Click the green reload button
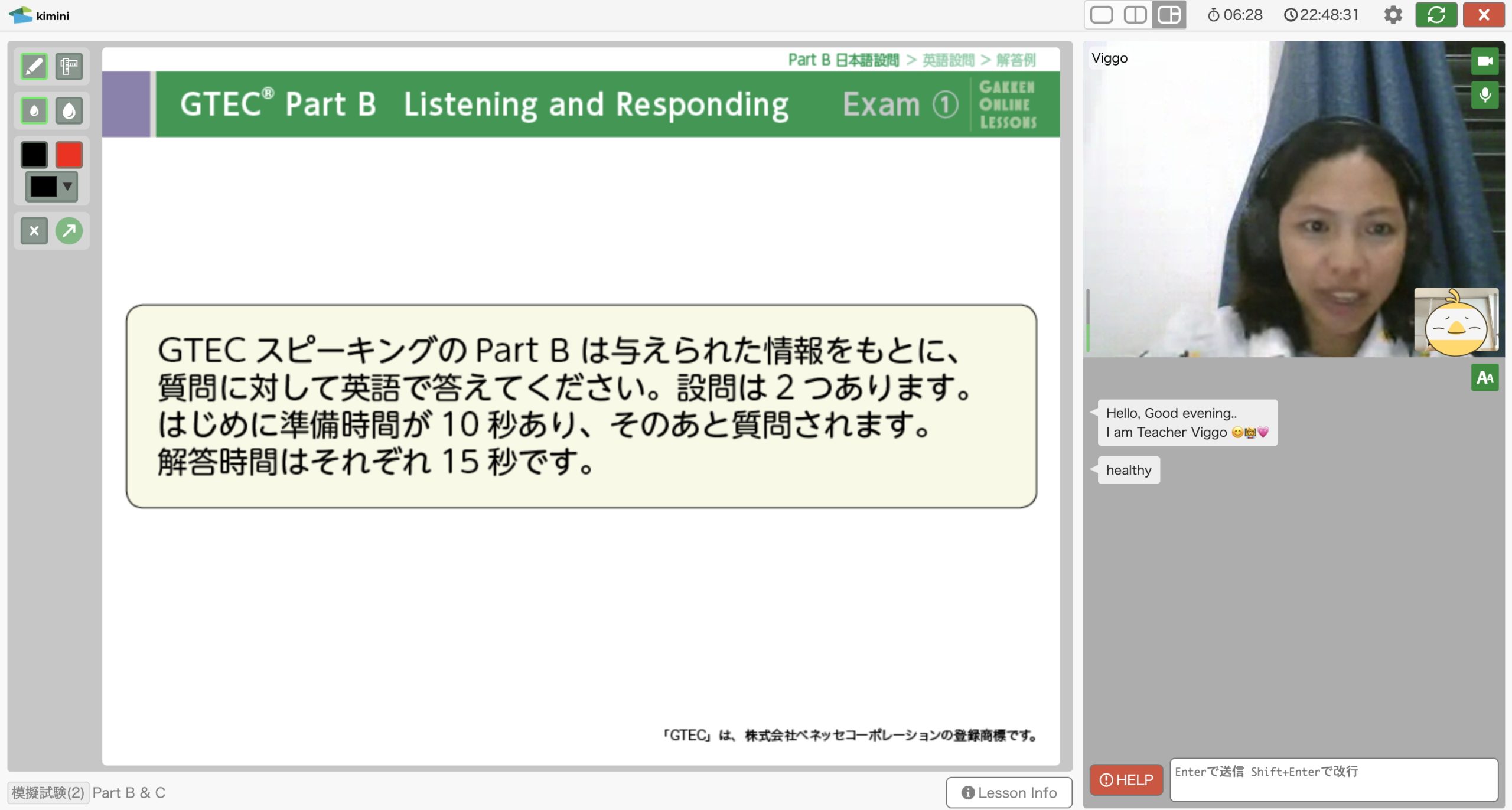 [1436, 15]
